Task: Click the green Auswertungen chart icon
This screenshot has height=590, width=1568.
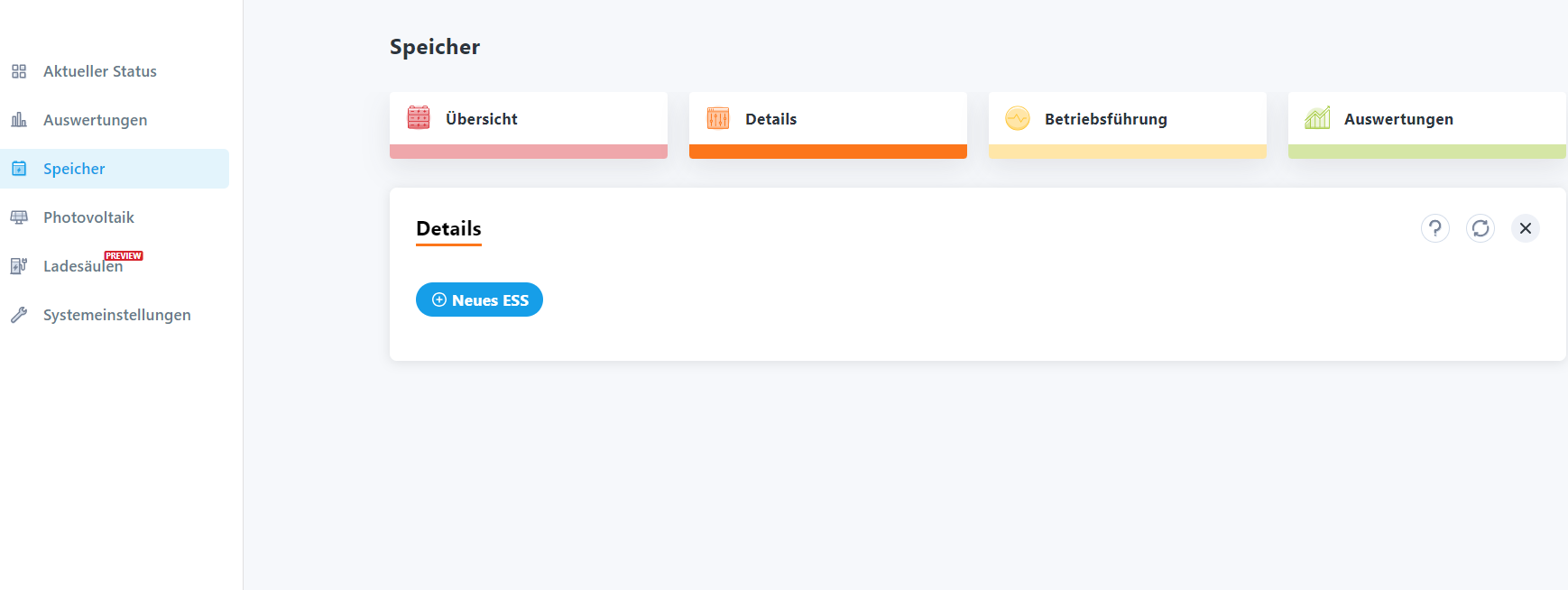Action: (1317, 118)
